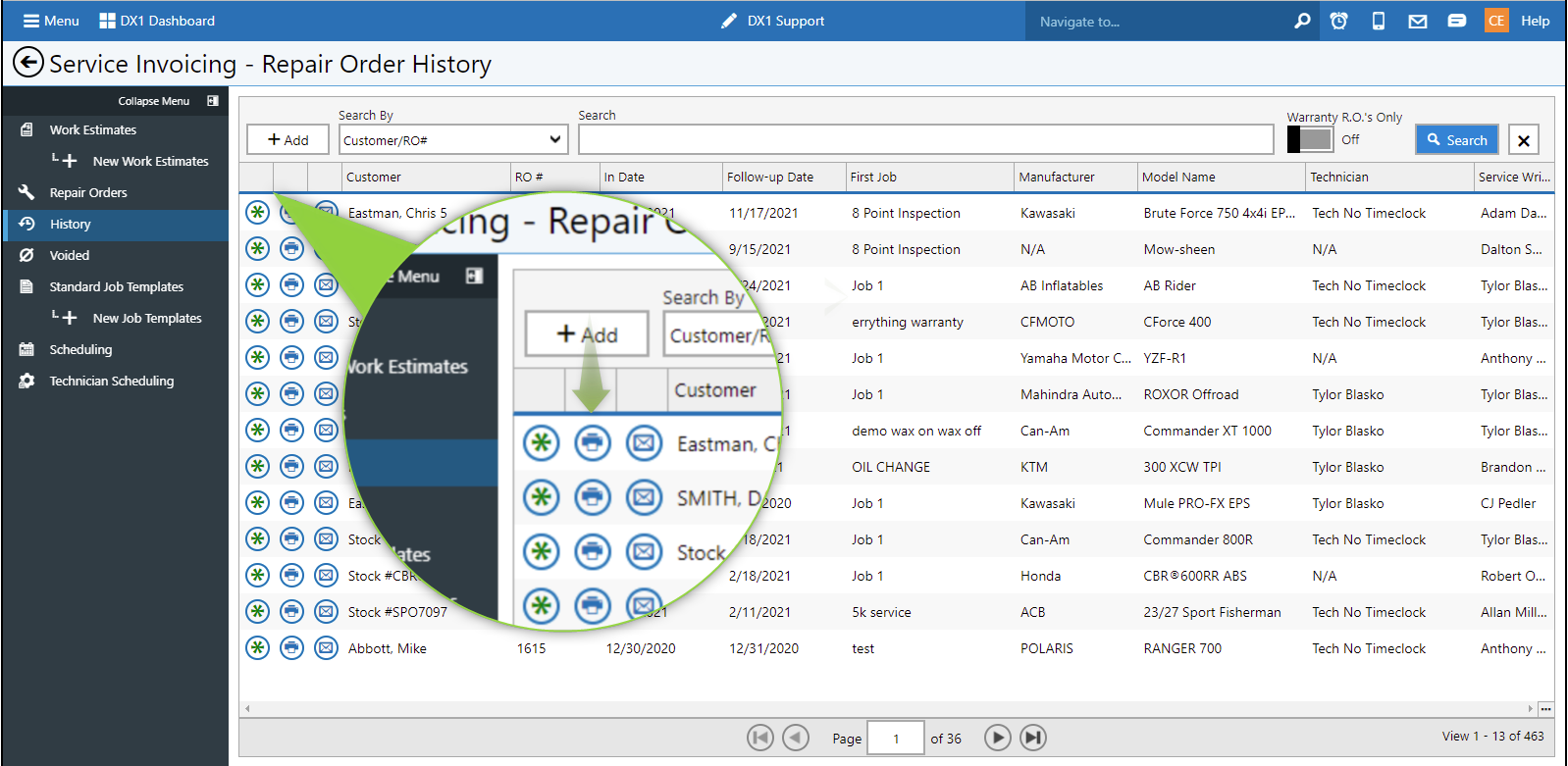
Task: Go to next page
Action: click(x=997, y=738)
